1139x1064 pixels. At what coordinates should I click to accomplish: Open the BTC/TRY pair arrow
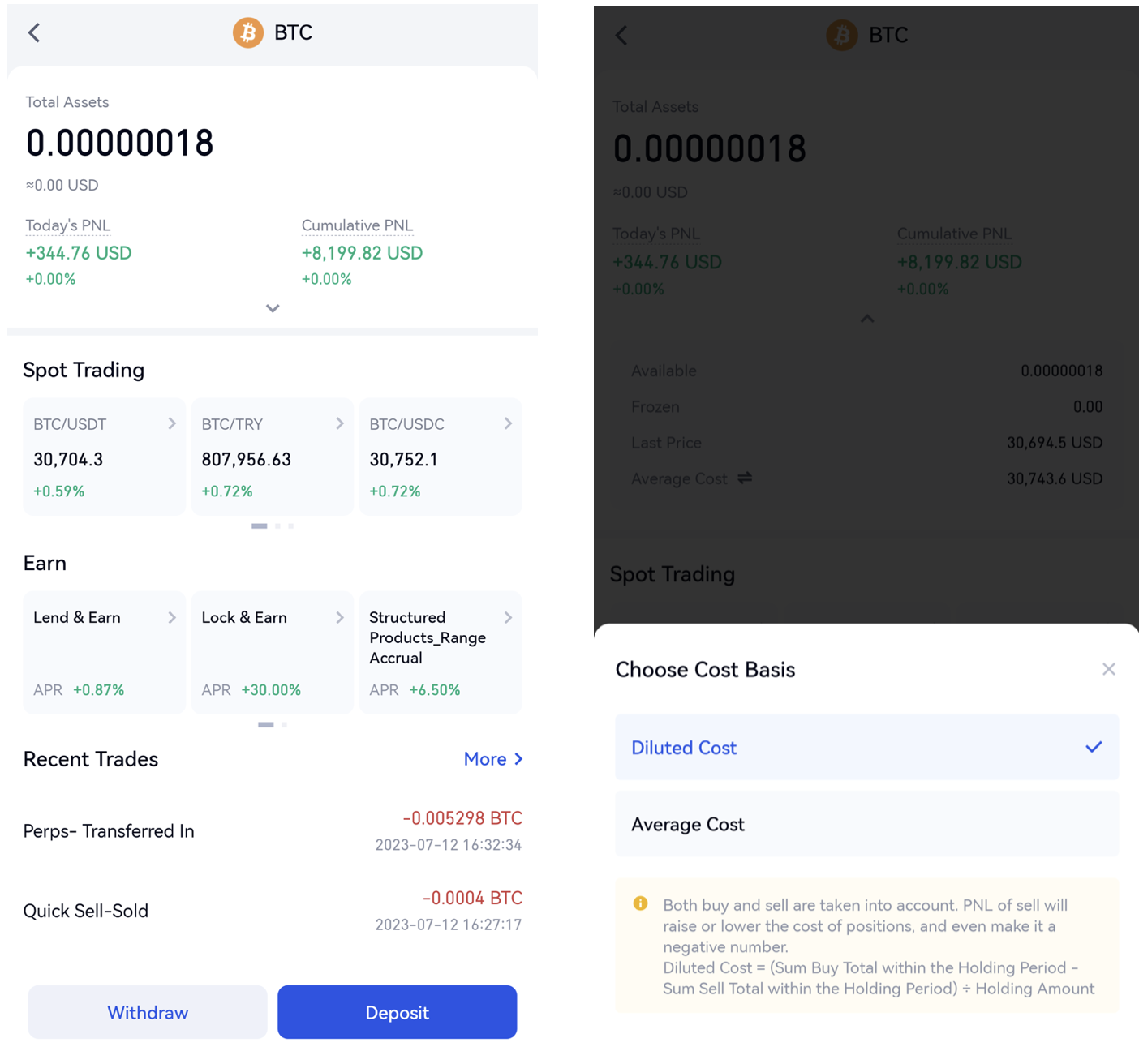(340, 423)
